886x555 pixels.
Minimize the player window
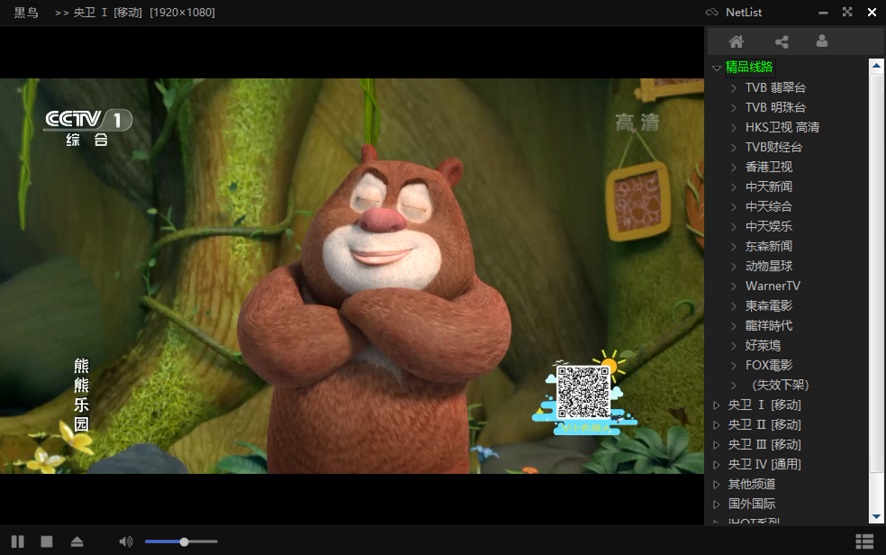(x=823, y=12)
